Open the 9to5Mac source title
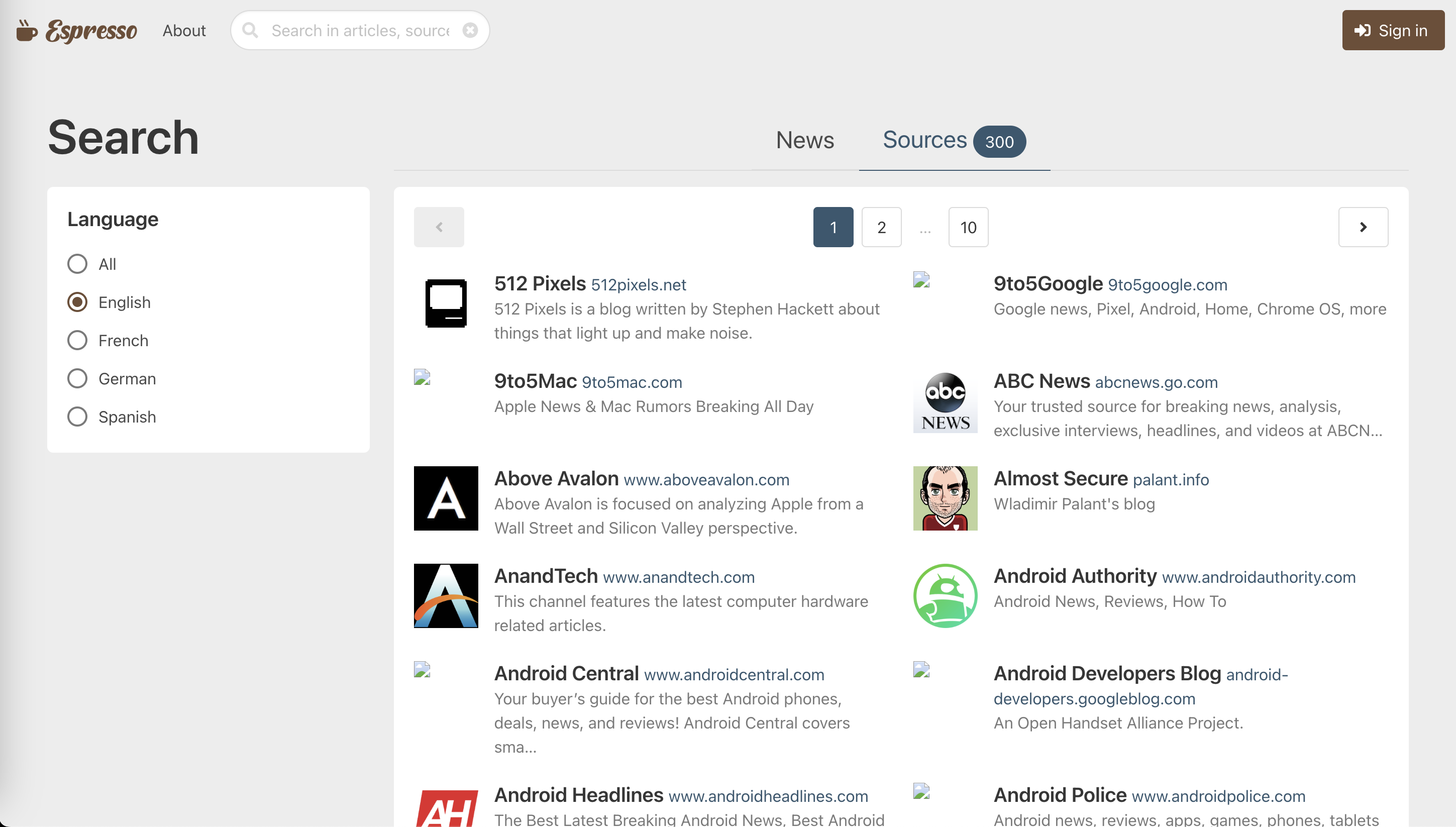The width and height of the screenshot is (1456, 827). 536,380
